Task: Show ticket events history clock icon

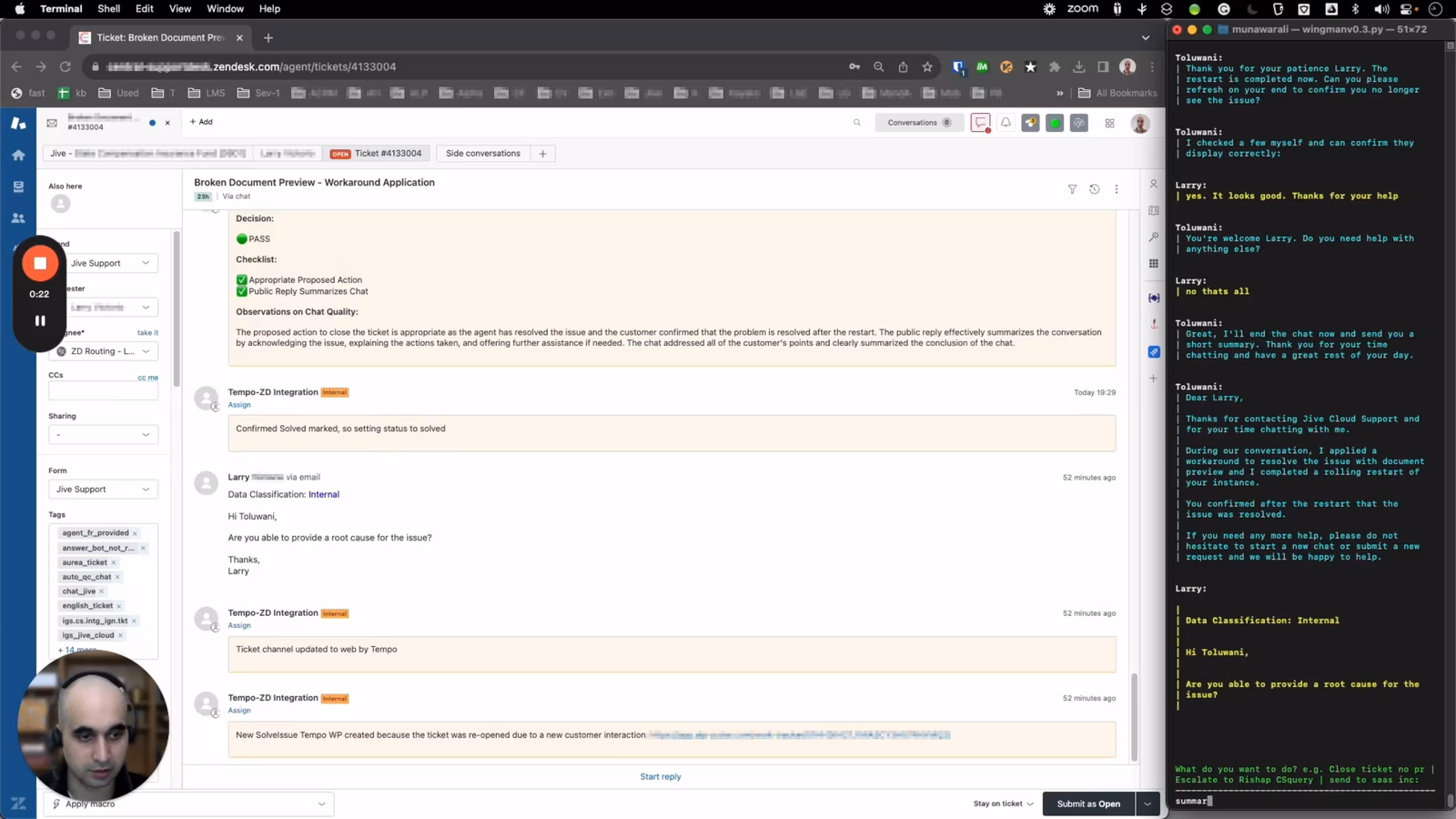Action: (x=1095, y=189)
